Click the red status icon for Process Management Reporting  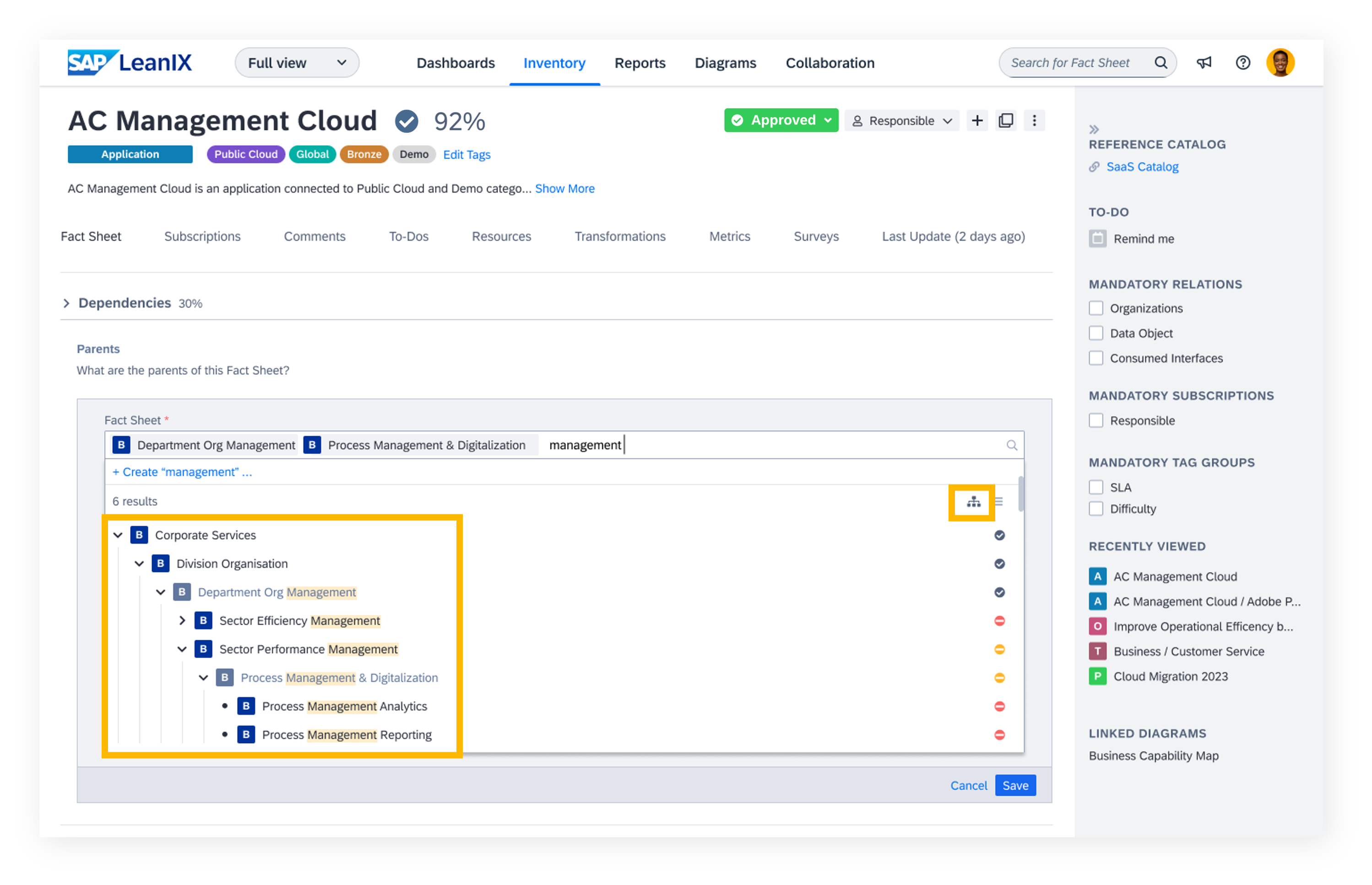(999, 735)
